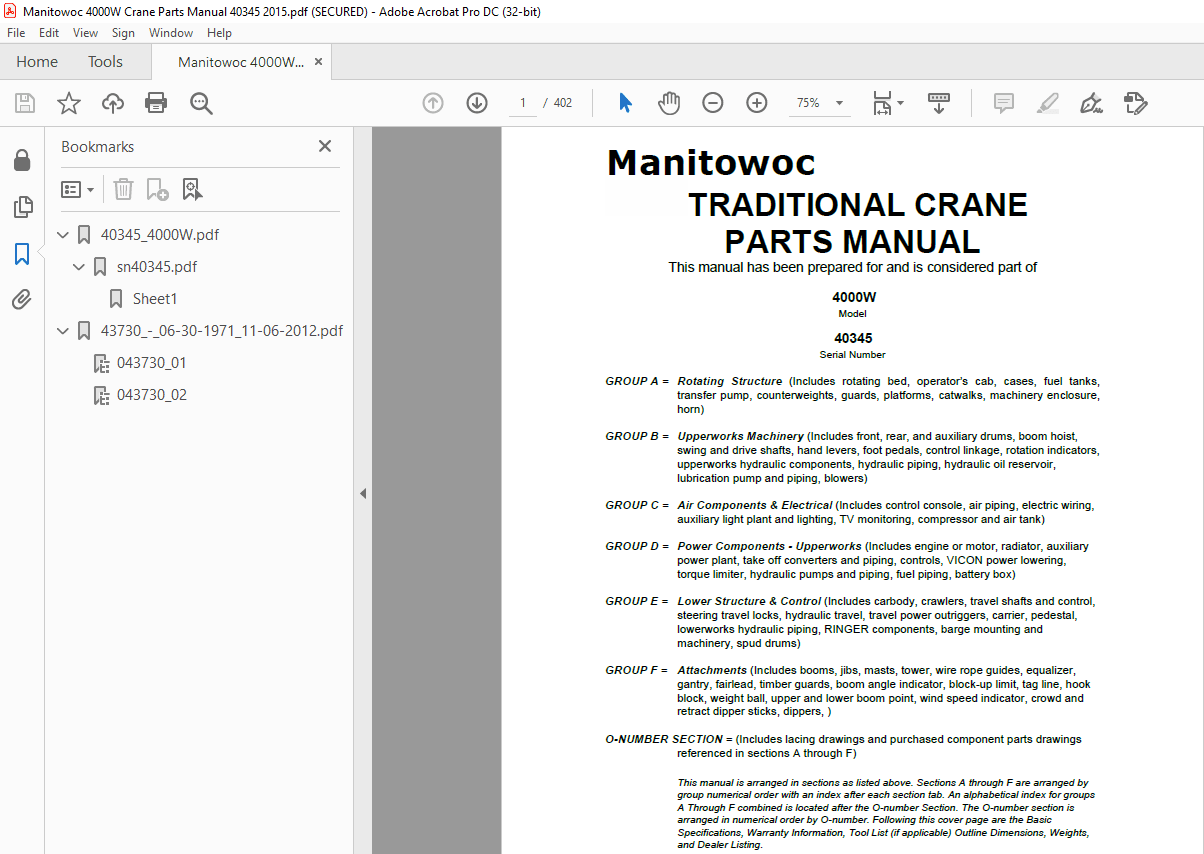Switch to the Hand tool

pyautogui.click(x=668, y=102)
